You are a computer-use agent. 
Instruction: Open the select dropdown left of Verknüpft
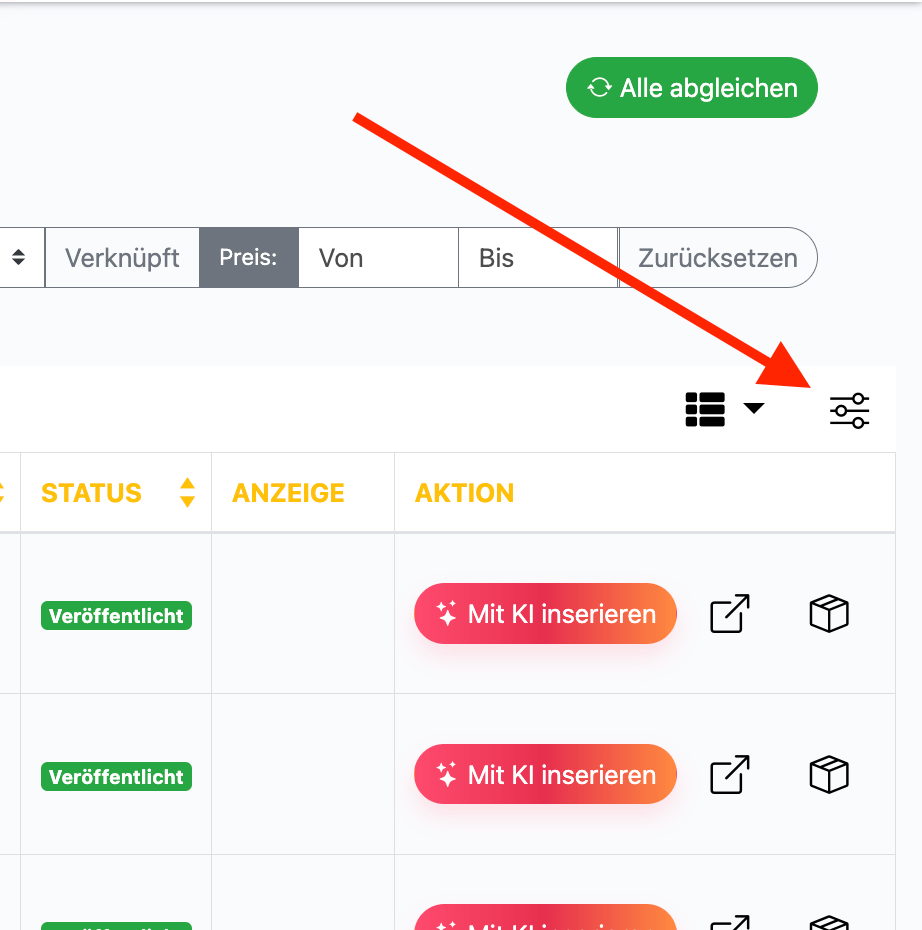(x=19, y=258)
